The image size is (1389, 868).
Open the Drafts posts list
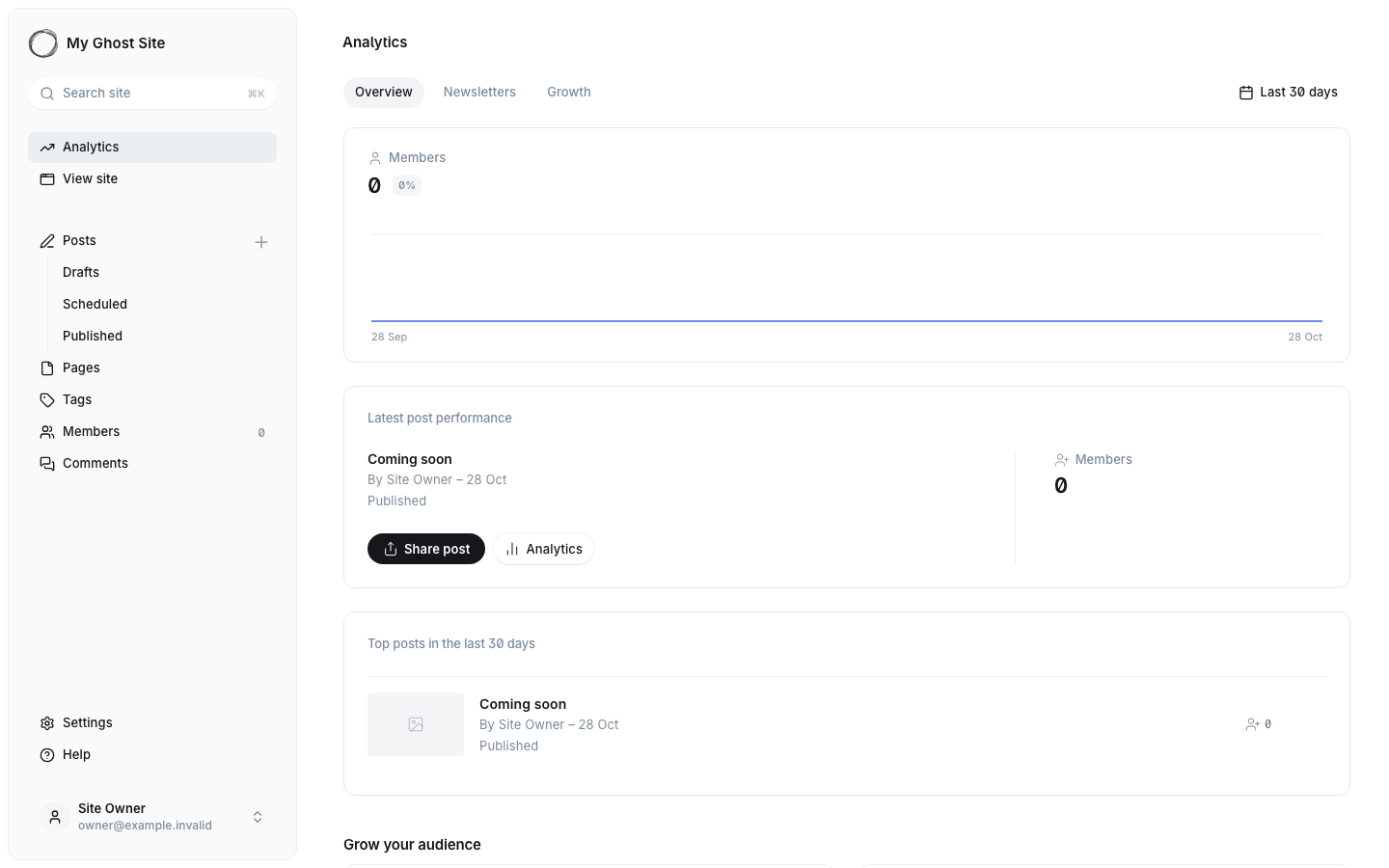pos(81,273)
